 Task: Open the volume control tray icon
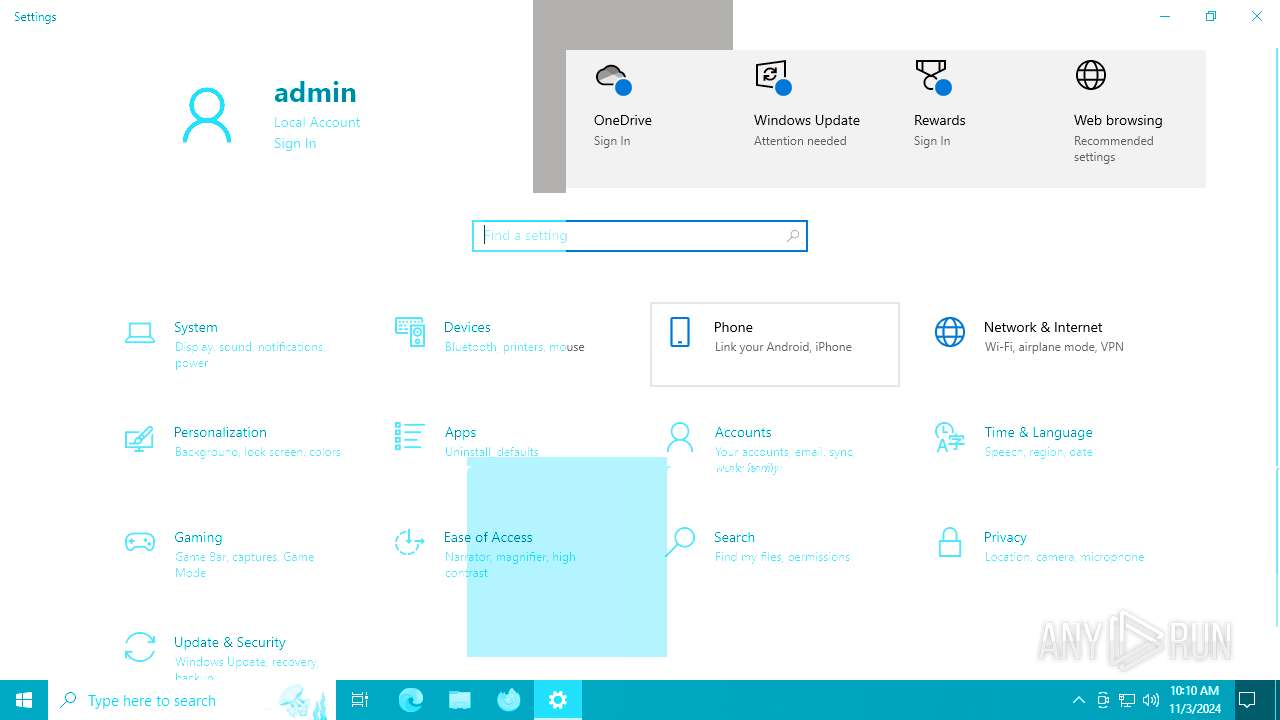[x=1151, y=700]
